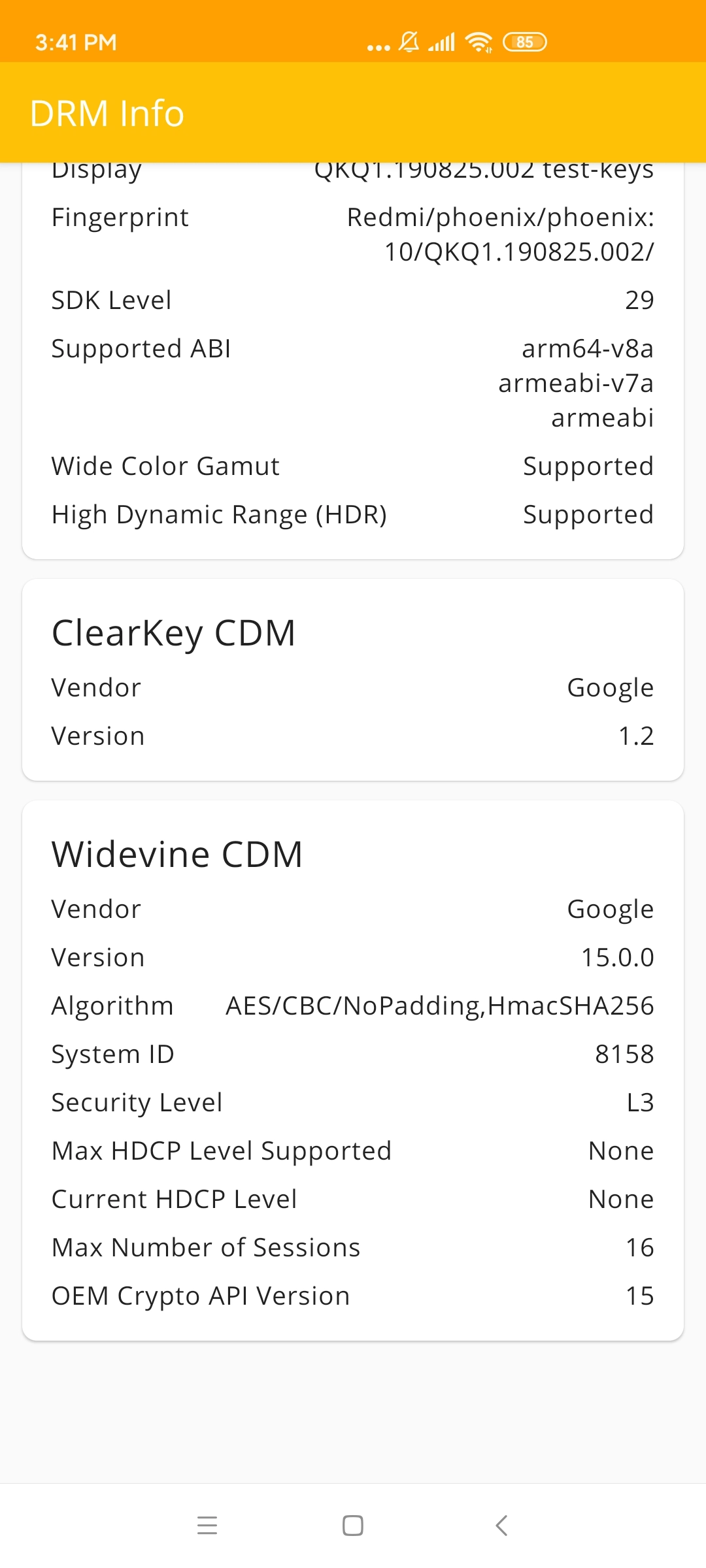Tap the Widevine Version 15.0.0 row
The width and height of the screenshot is (706, 1568).
click(353, 957)
